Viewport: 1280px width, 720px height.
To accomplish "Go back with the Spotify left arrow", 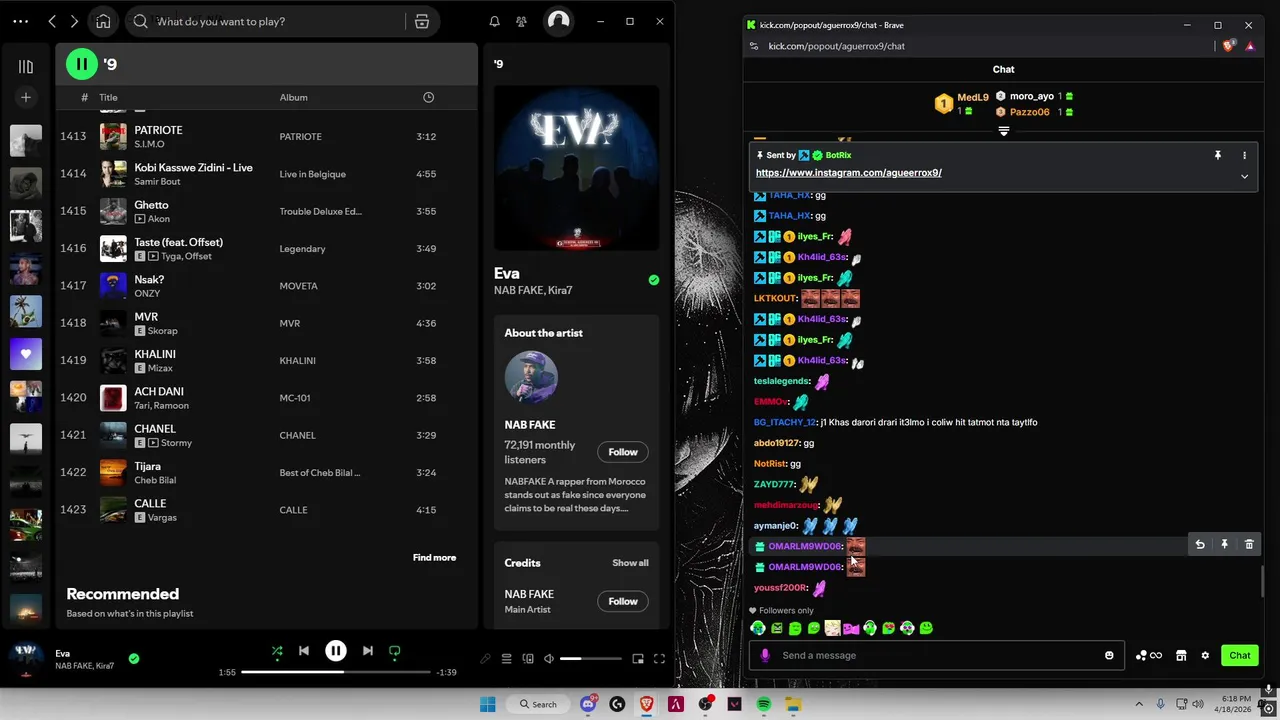I will [52, 21].
